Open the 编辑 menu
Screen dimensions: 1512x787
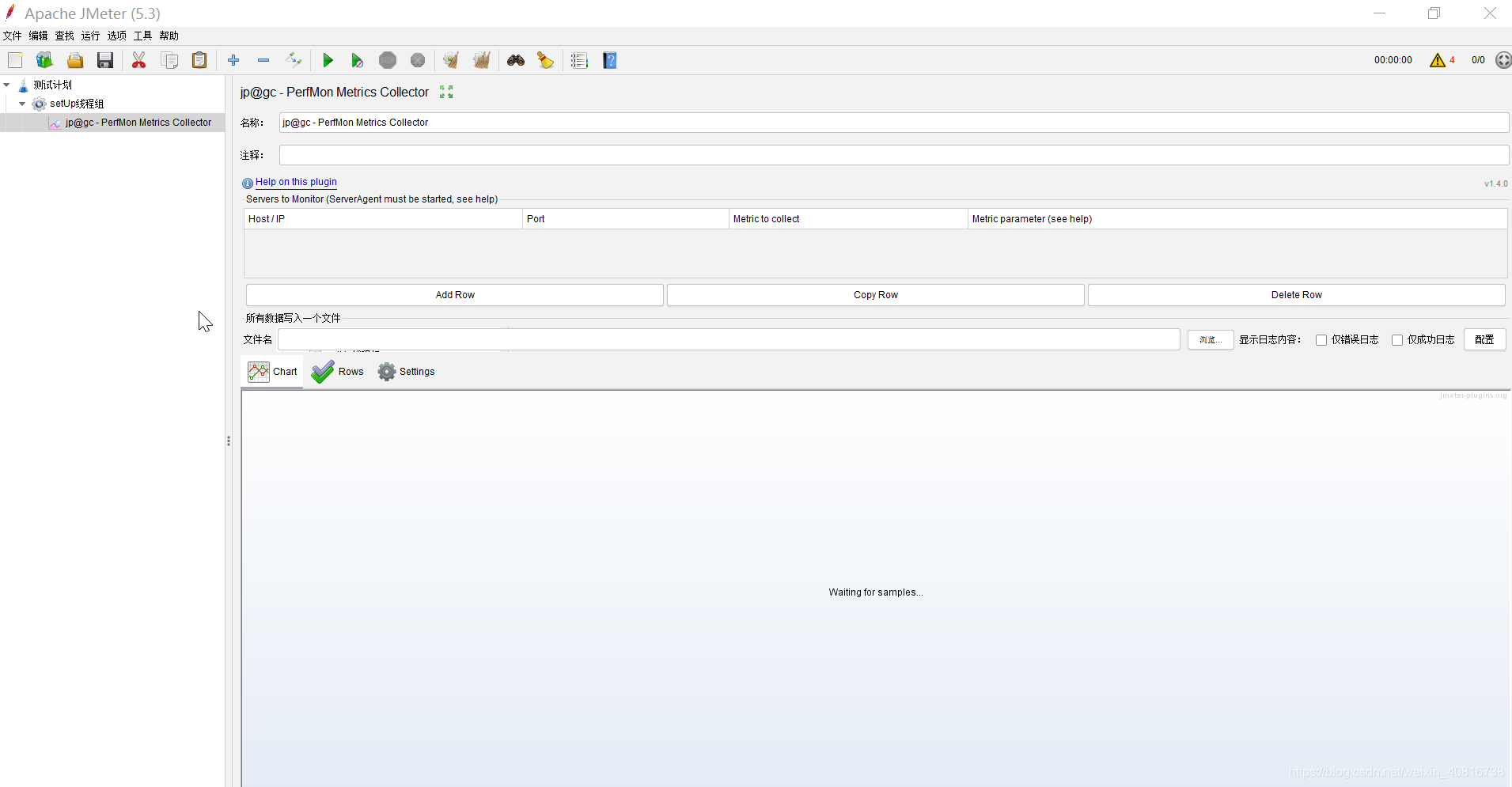[x=39, y=36]
